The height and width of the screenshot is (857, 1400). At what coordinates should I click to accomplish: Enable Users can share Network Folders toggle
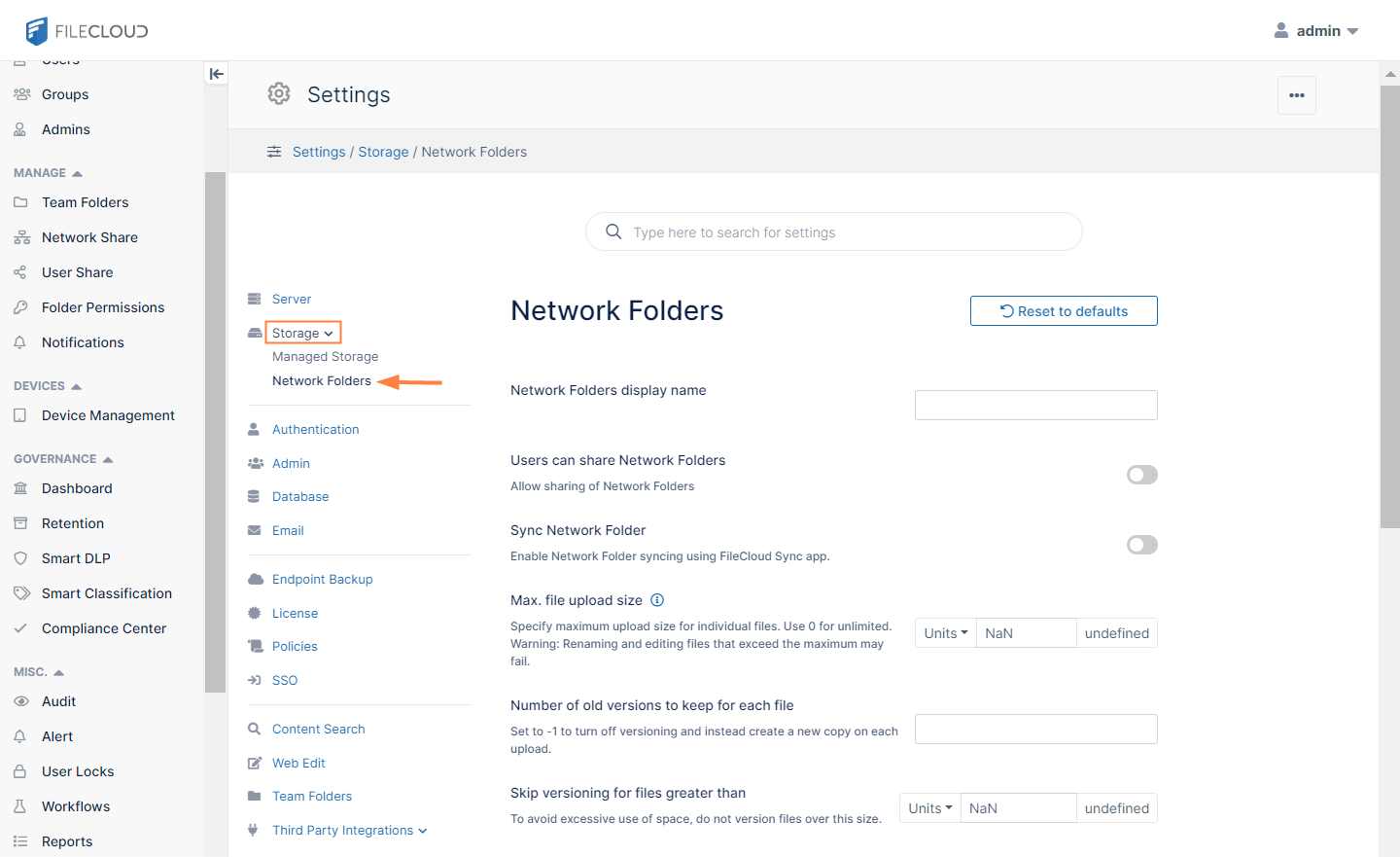point(1141,475)
